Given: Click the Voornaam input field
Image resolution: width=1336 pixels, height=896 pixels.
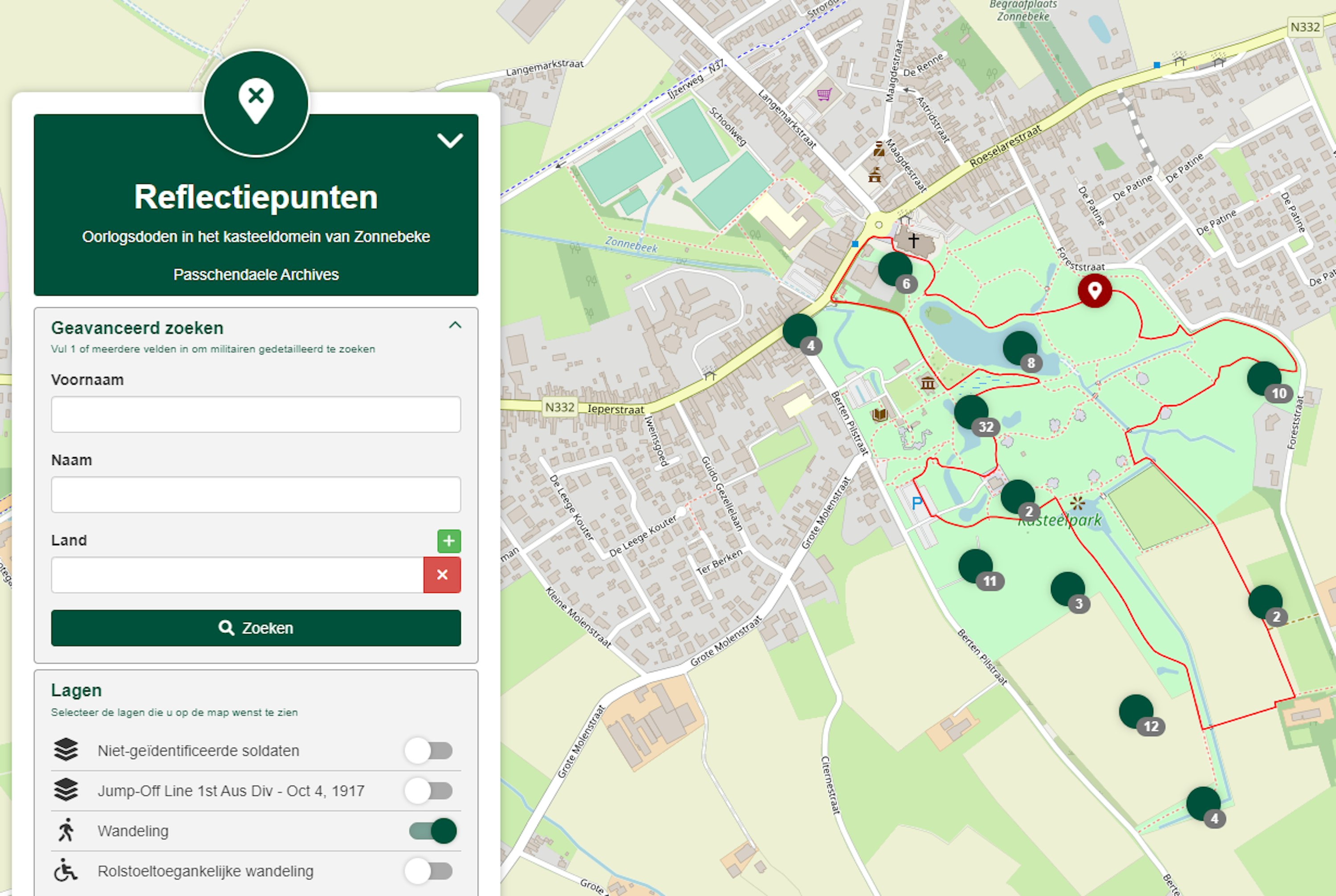Looking at the screenshot, I should (x=256, y=414).
